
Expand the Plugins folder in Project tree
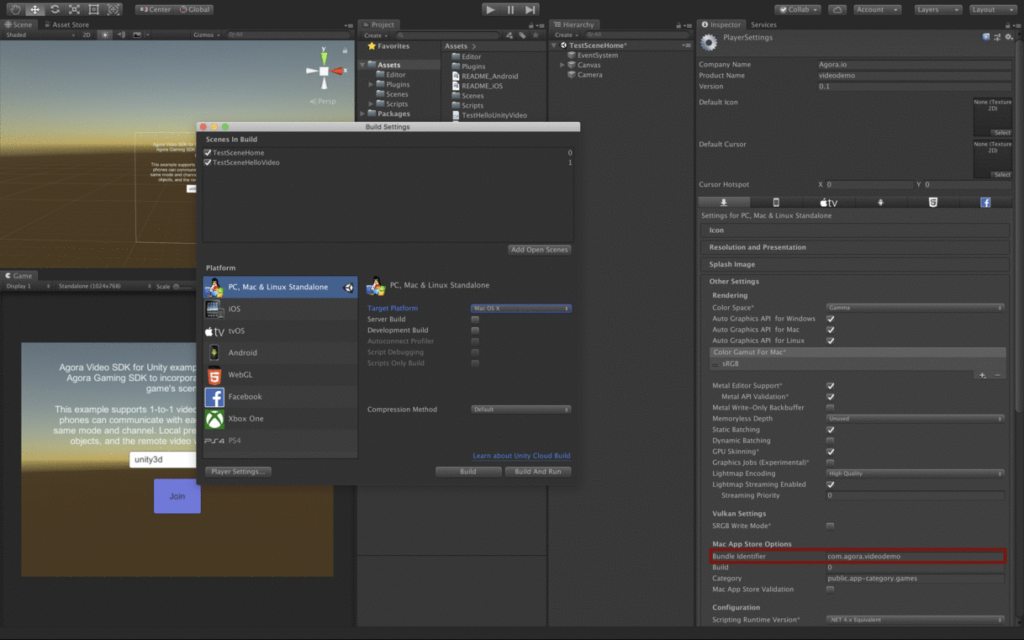click(371, 84)
